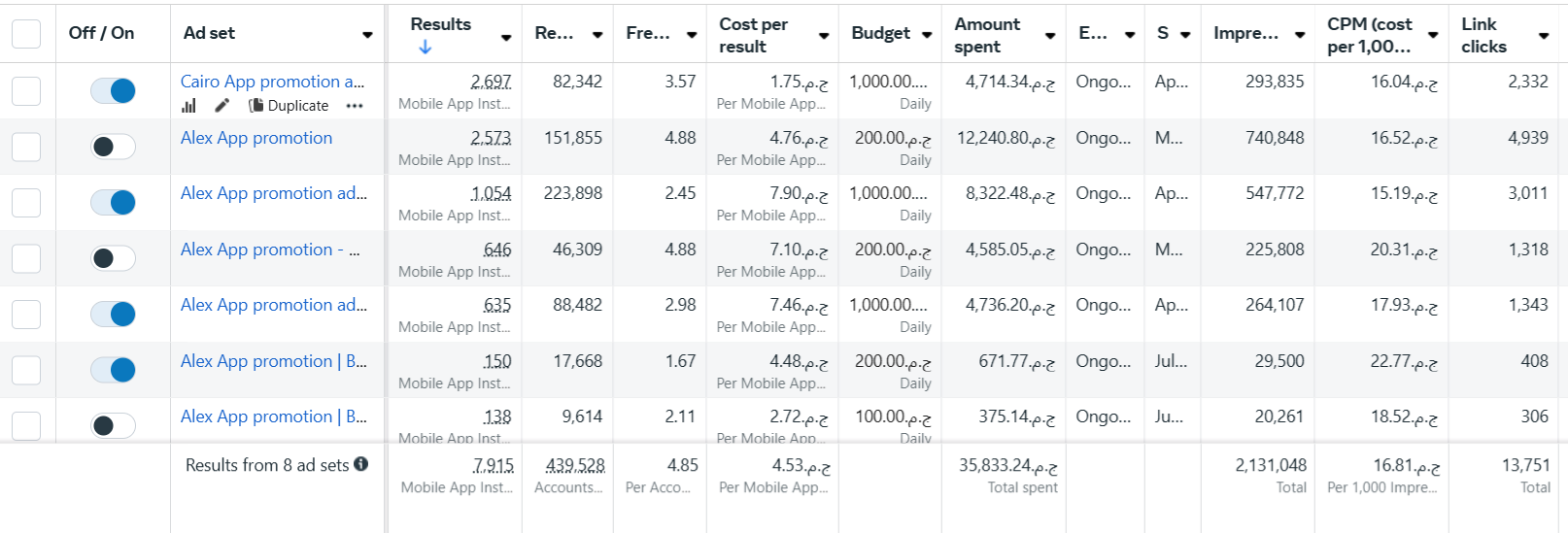
Task: Click the blue sort arrow under Results
Action: click(x=425, y=47)
